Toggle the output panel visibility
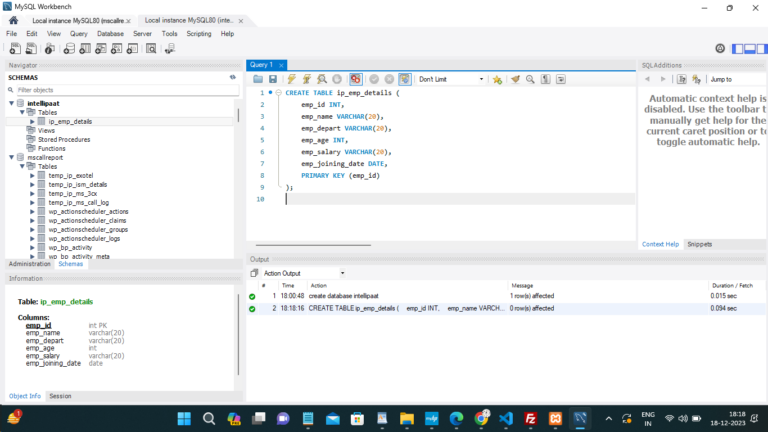This screenshot has width=768, height=432. [750, 48]
